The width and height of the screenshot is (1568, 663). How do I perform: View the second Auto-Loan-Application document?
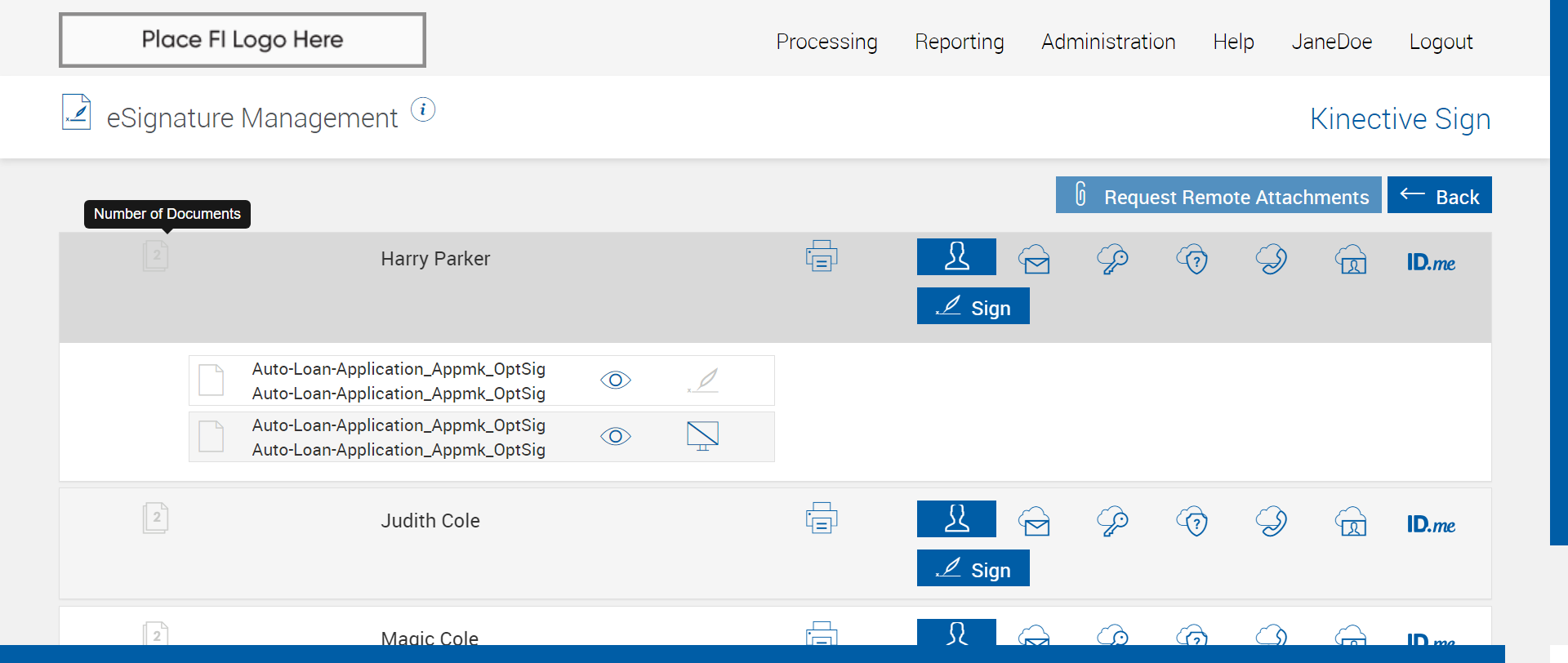point(616,437)
